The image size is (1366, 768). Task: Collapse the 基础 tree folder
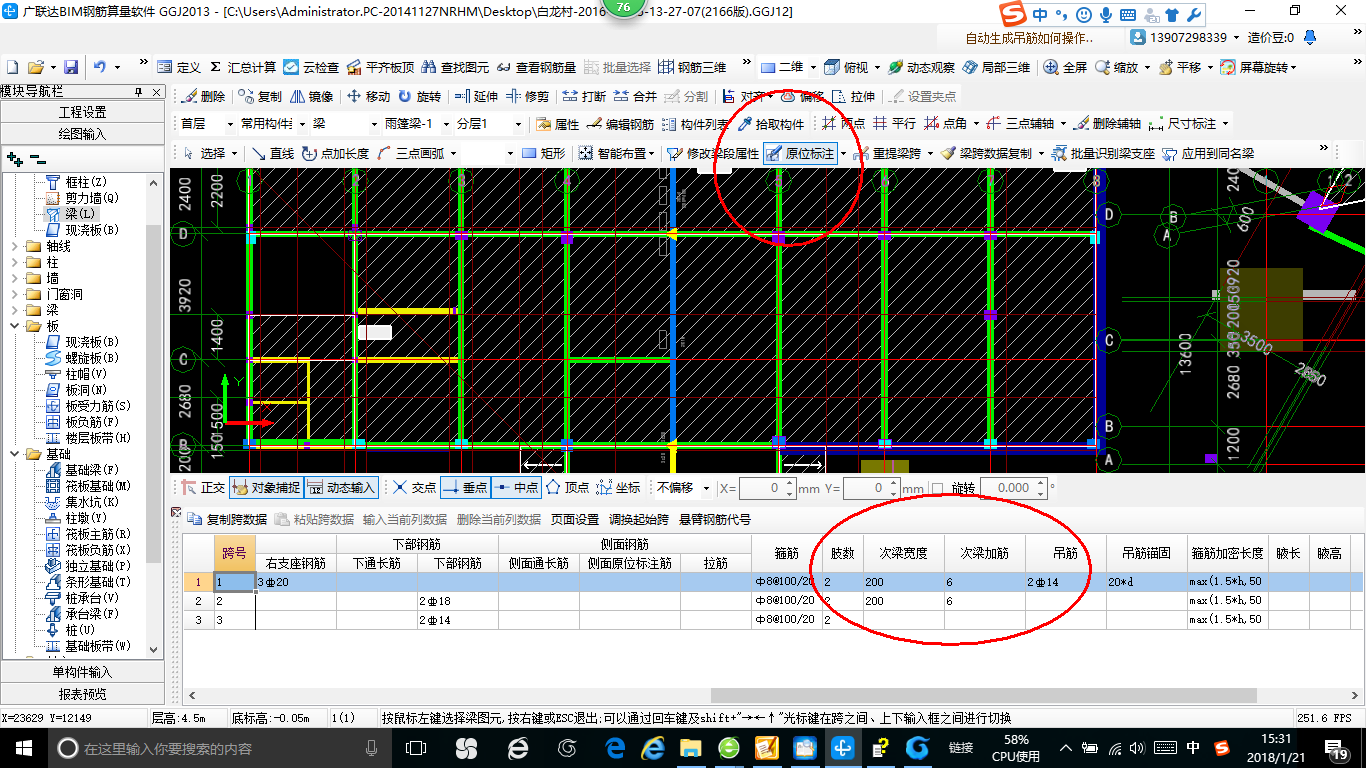point(13,454)
